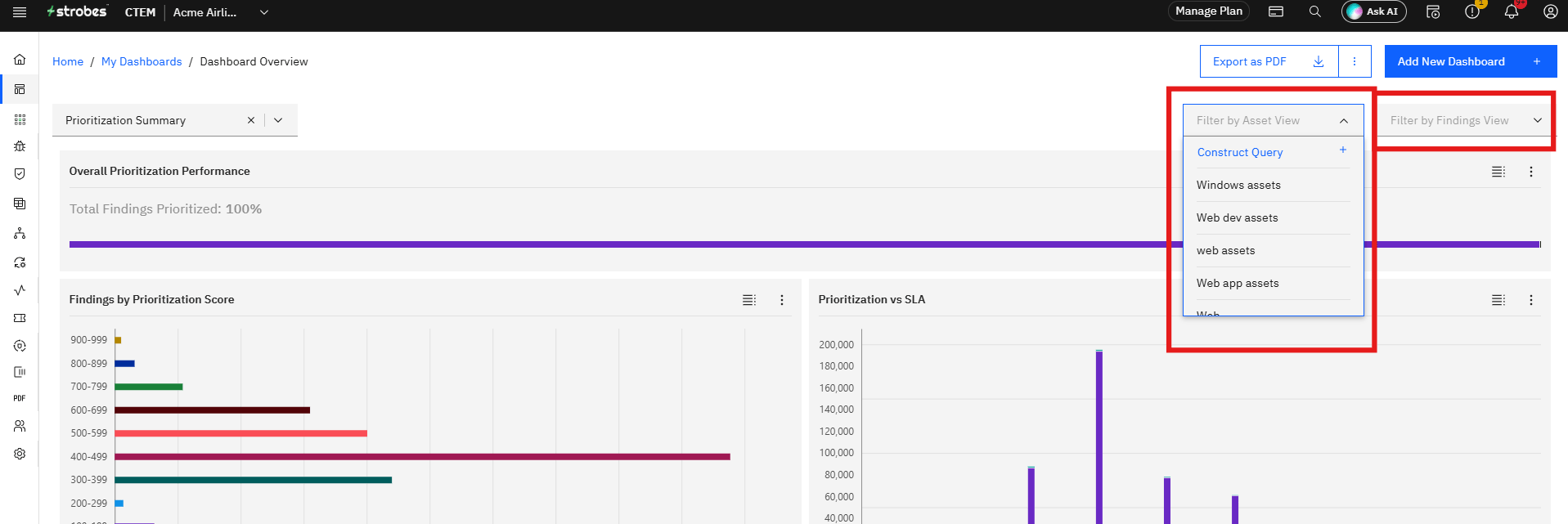1568x524 pixels.
Task: Click the Strobes logo
Action: pos(77,11)
